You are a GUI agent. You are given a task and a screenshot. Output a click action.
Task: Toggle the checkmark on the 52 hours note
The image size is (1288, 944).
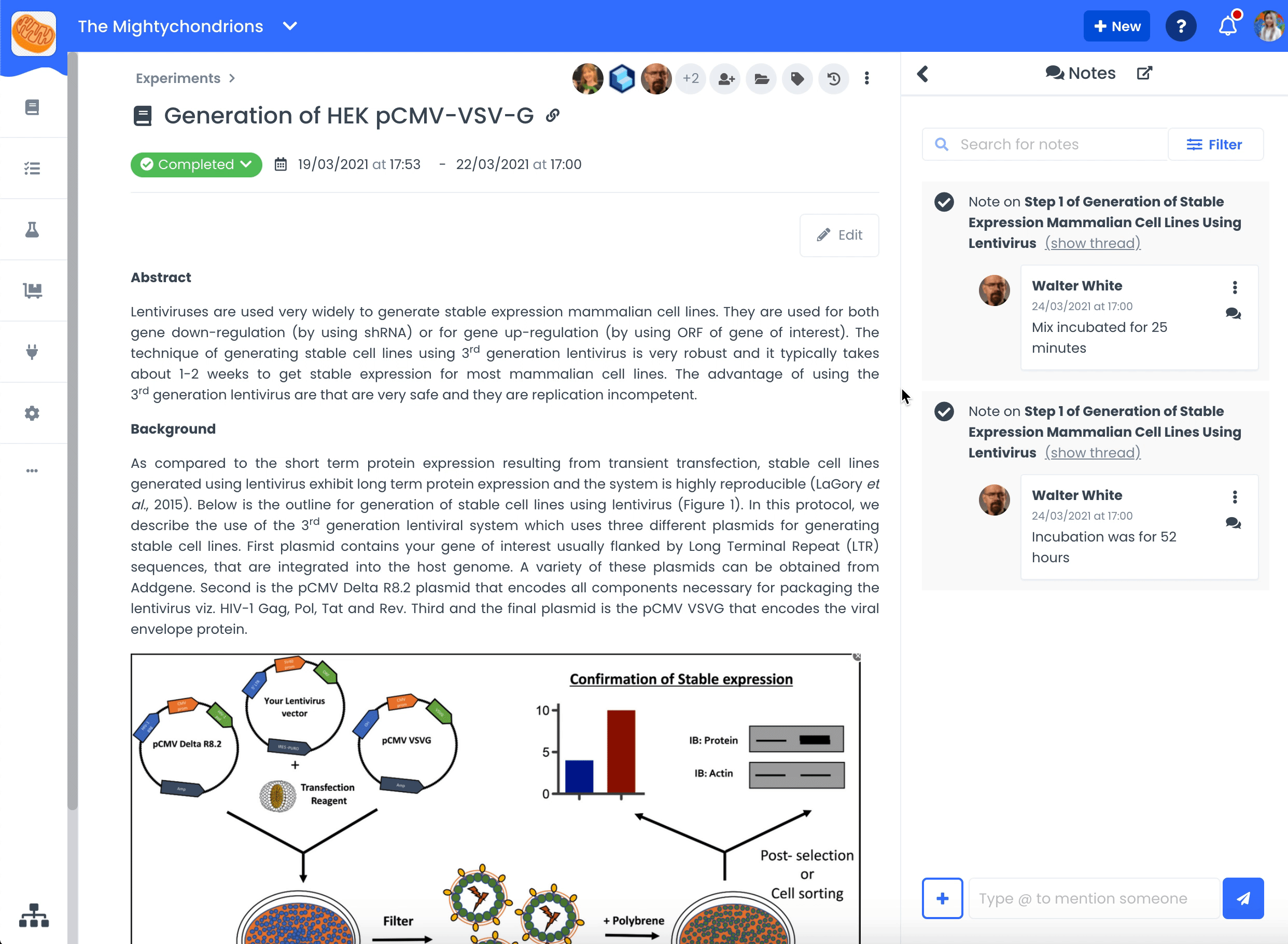pyautogui.click(x=944, y=411)
